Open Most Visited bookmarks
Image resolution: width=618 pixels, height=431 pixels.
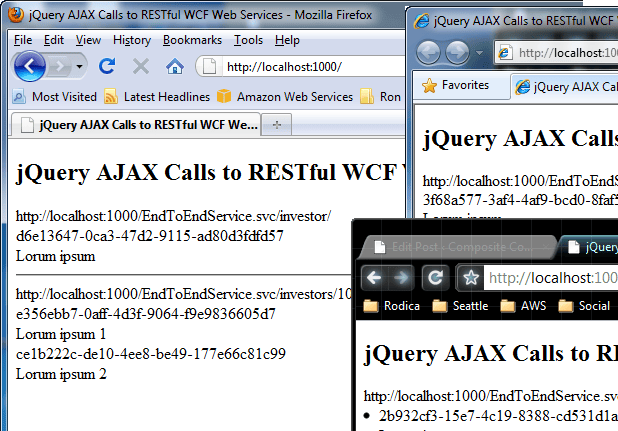[54, 97]
